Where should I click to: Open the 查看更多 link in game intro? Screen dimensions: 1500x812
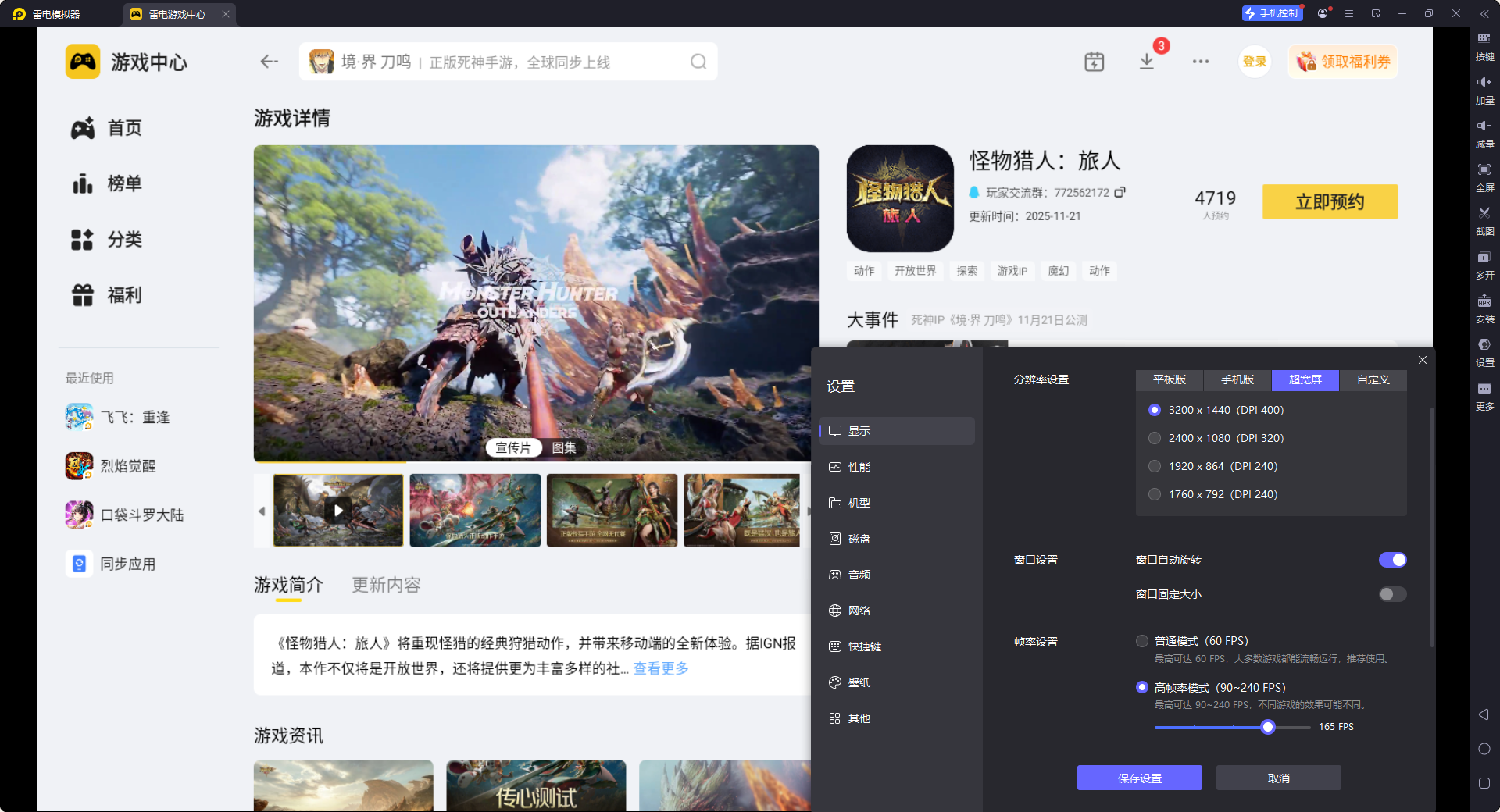[x=659, y=668]
